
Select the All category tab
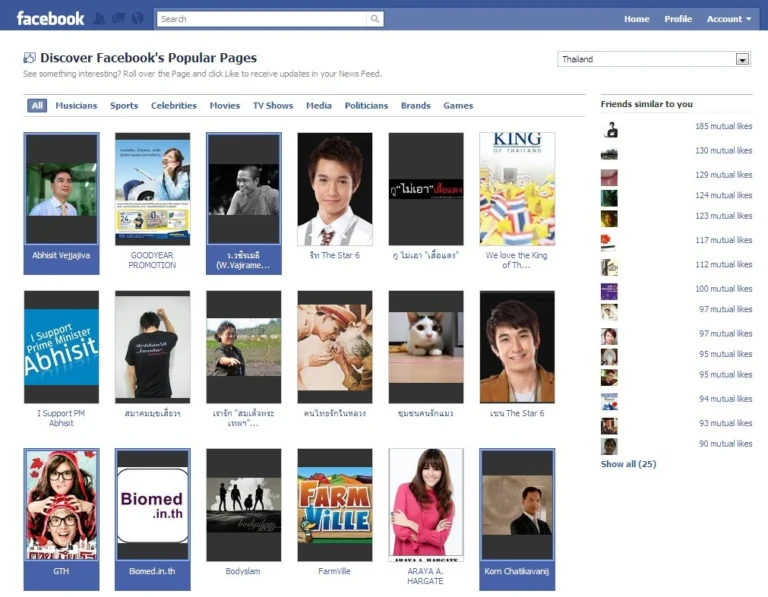(37, 105)
